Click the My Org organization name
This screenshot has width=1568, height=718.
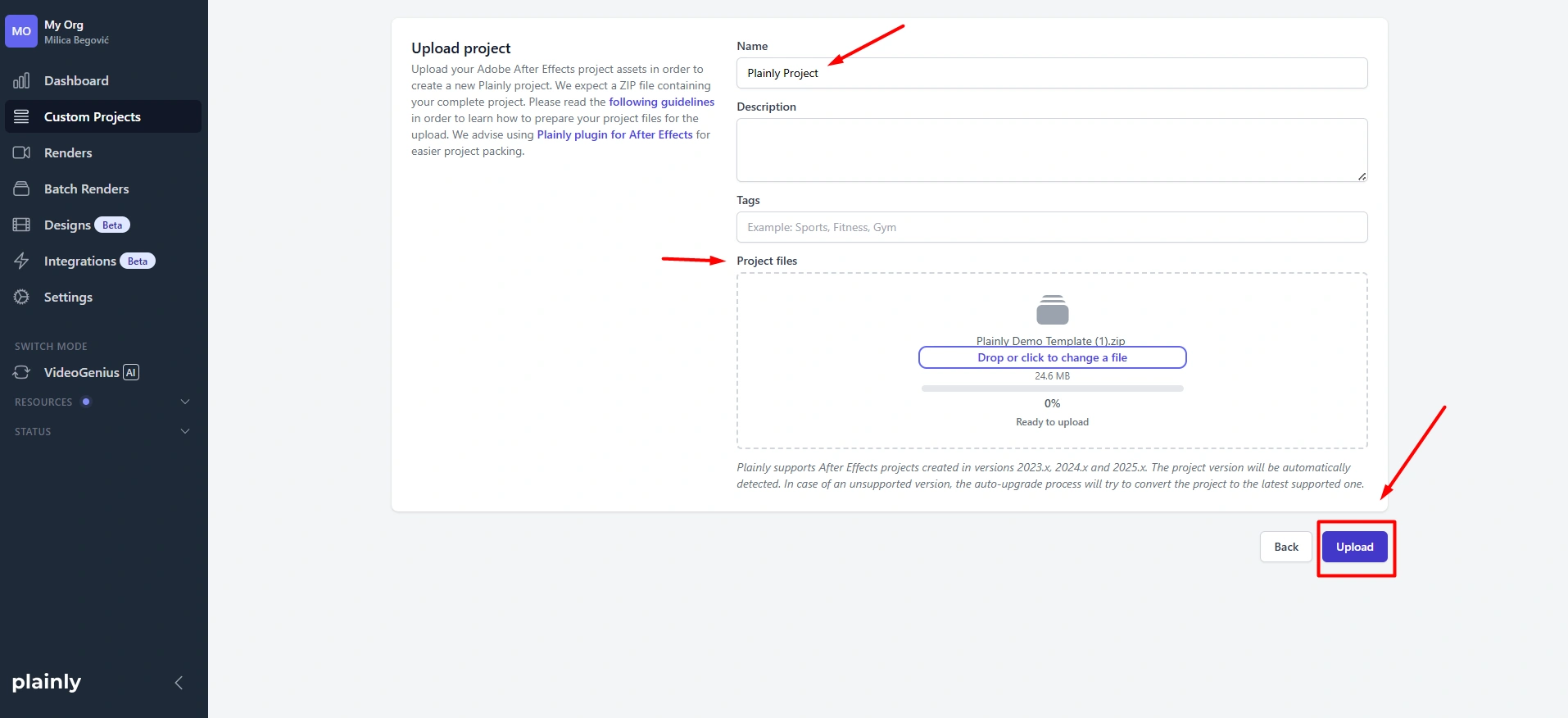pyautogui.click(x=64, y=25)
